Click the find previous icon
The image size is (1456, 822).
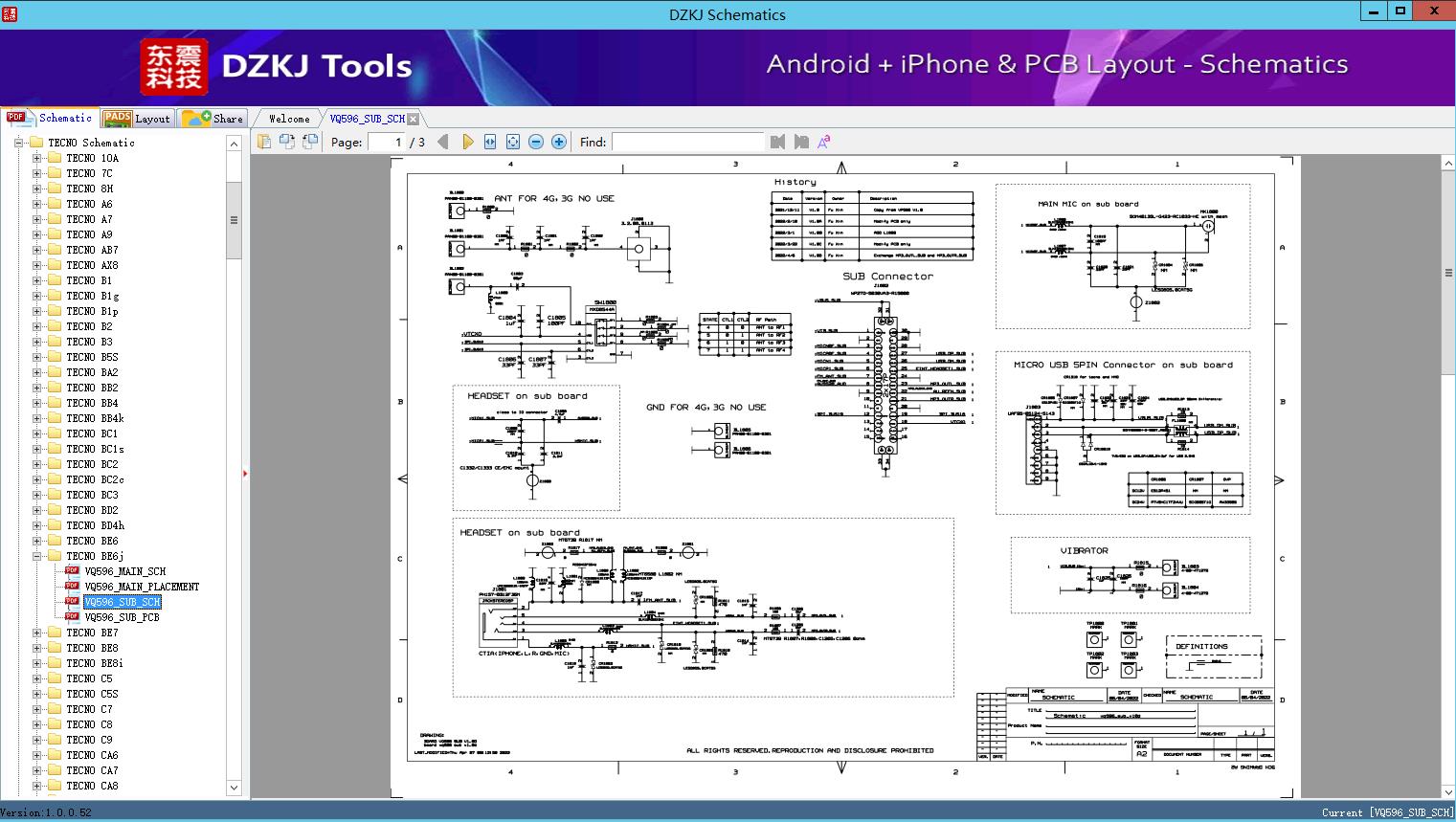tap(777, 142)
